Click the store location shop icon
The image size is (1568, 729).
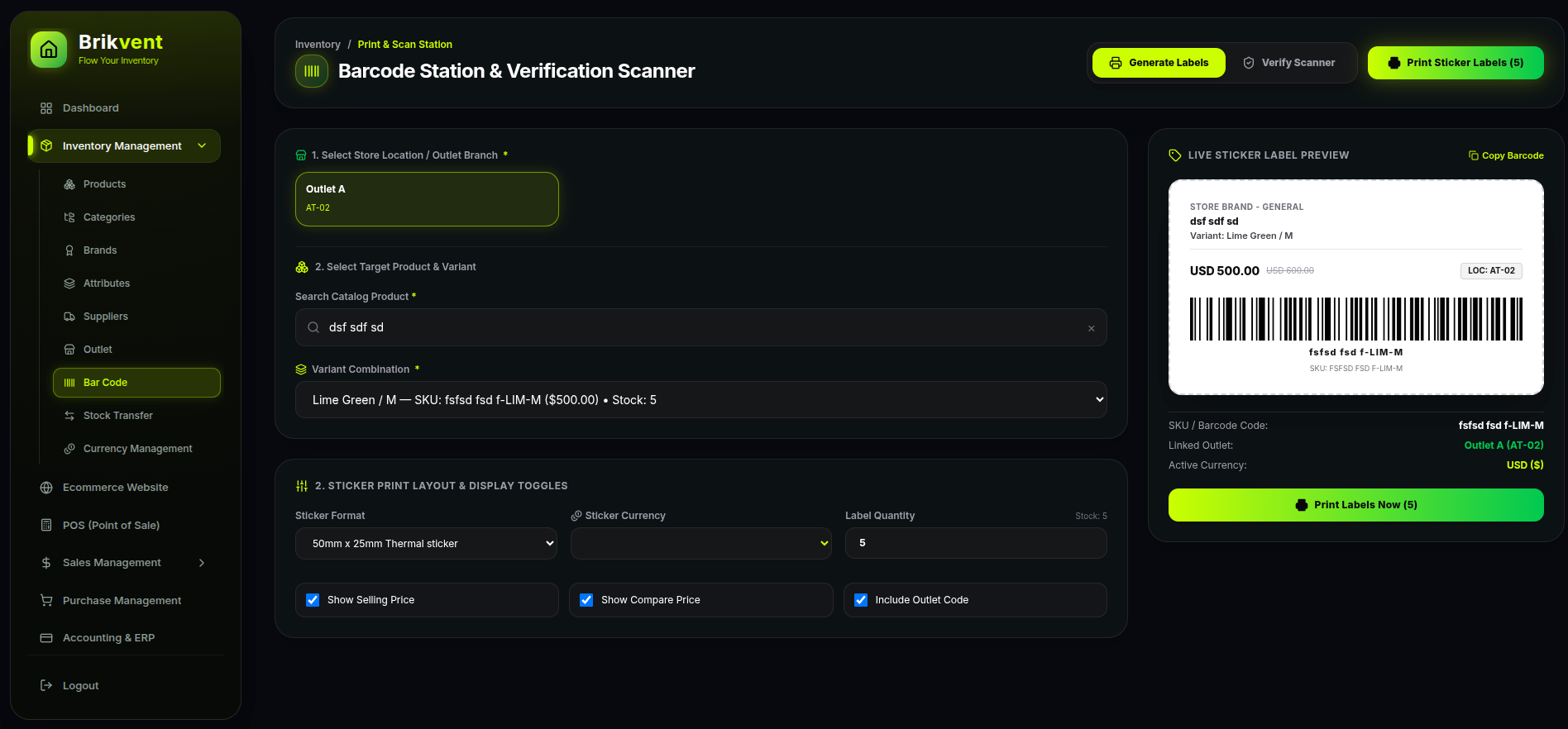point(301,155)
